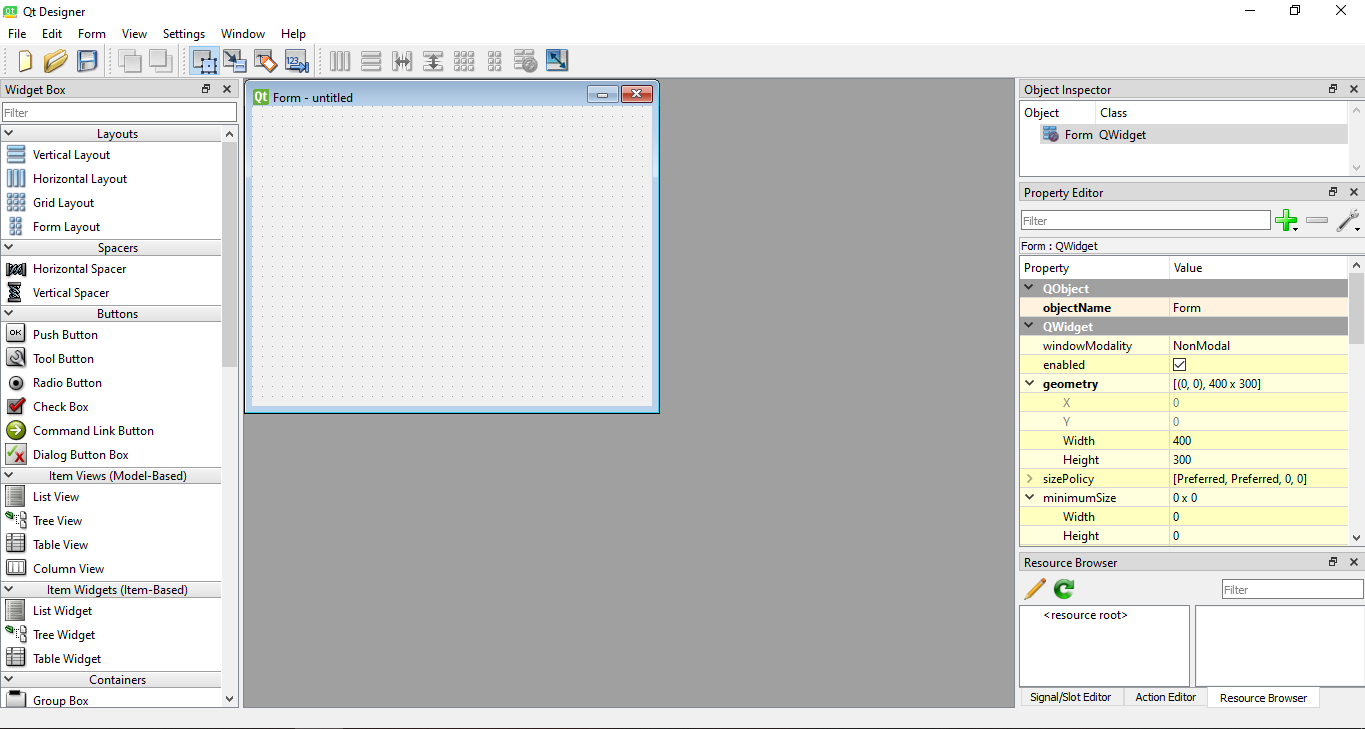Open the File menu
1365x729 pixels.
17,34
